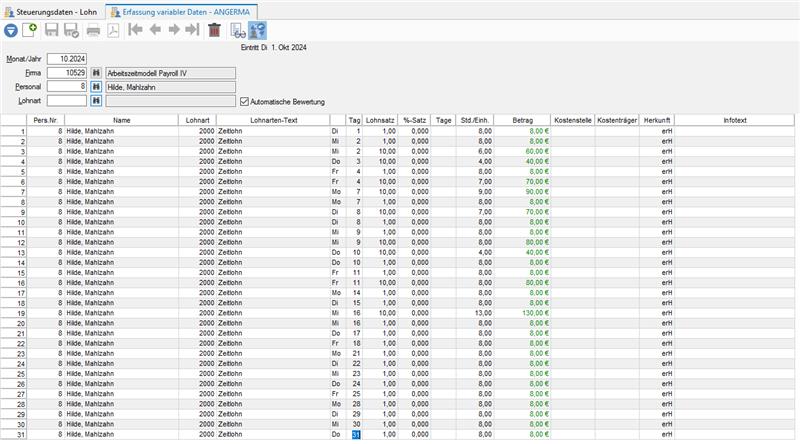This screenshot has height=444, width=800.
Task: Click the Personal number field
Action: coord(67,87)
